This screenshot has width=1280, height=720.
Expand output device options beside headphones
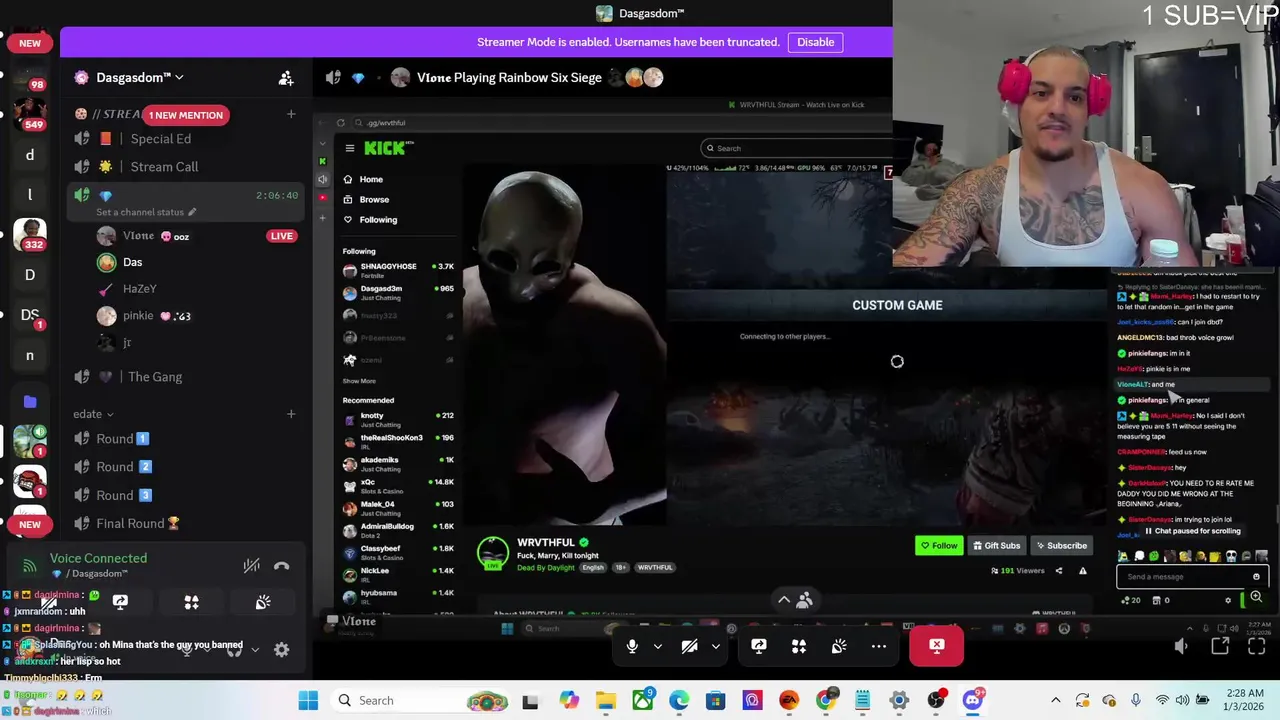point(255,650)
